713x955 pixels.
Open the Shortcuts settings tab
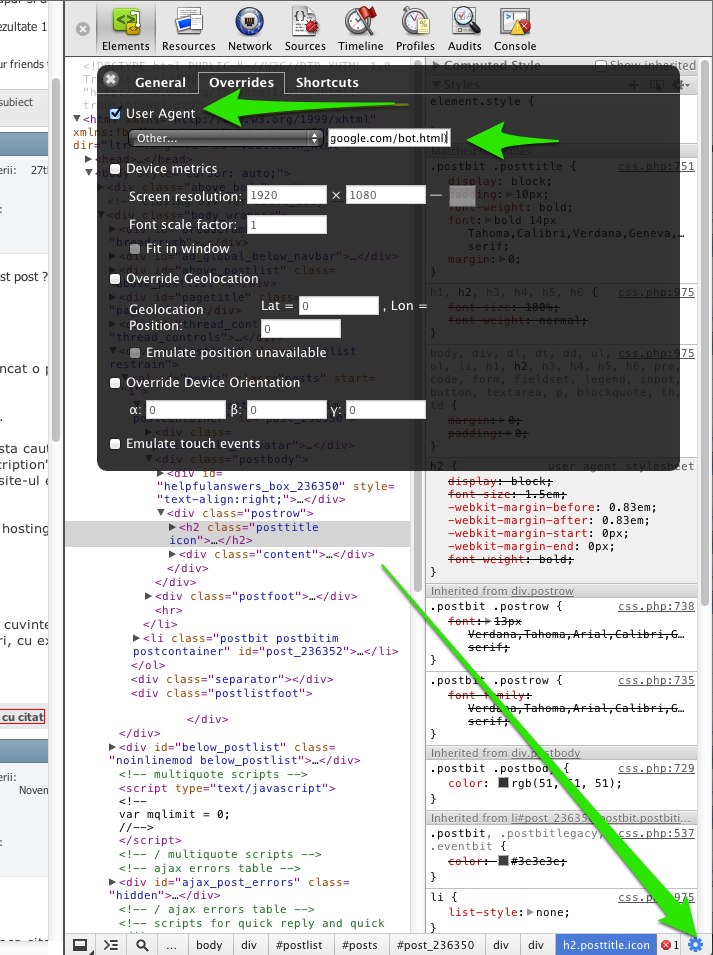tap(327, 83)
